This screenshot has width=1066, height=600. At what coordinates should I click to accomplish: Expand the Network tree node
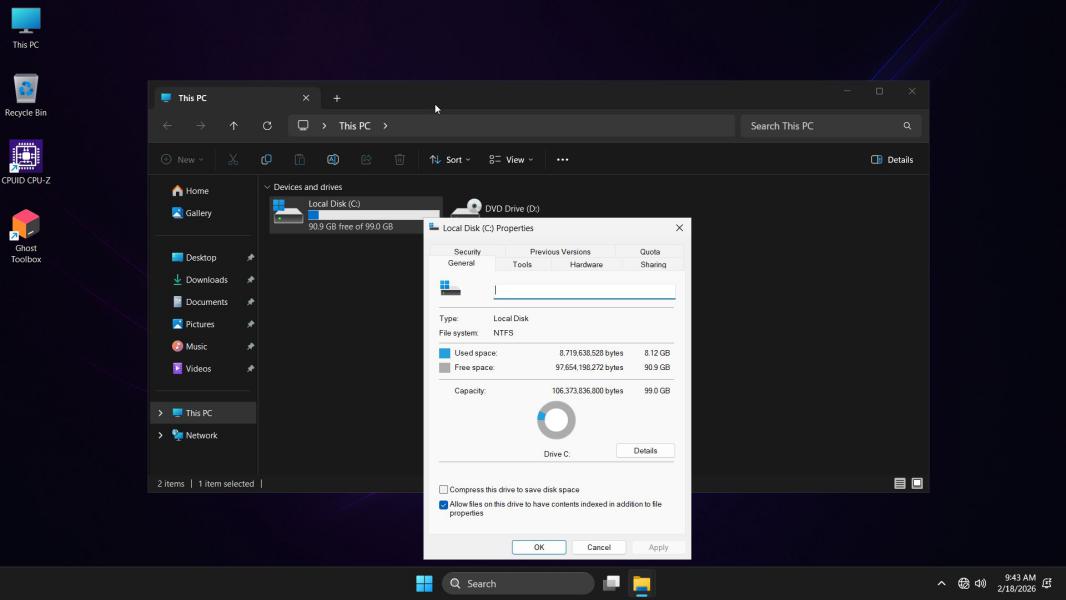(x=160, y=436)
